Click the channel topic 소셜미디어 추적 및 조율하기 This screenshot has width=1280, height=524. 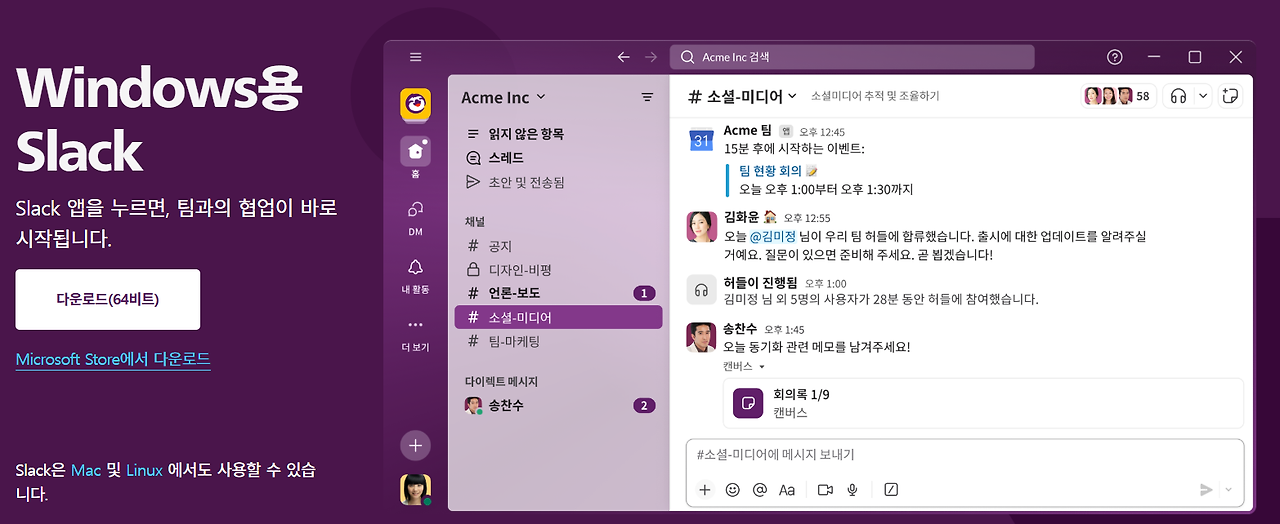coord(875,96)
